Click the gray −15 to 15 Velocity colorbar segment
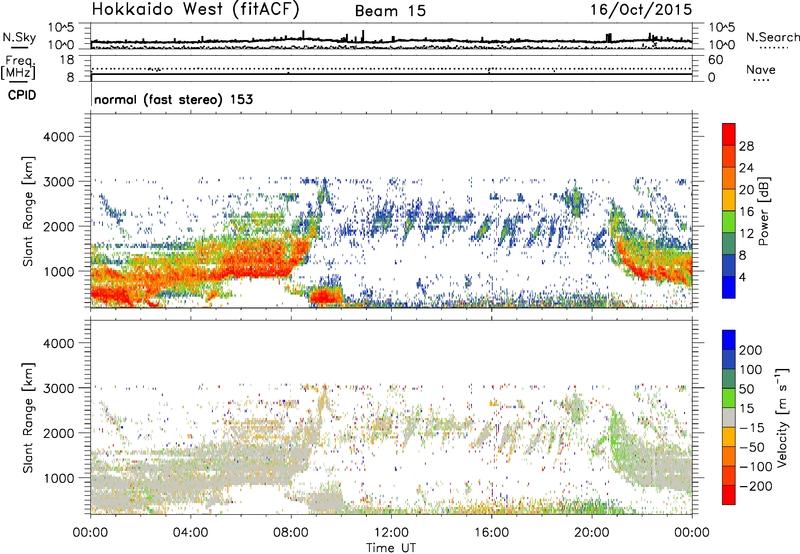 729,417
